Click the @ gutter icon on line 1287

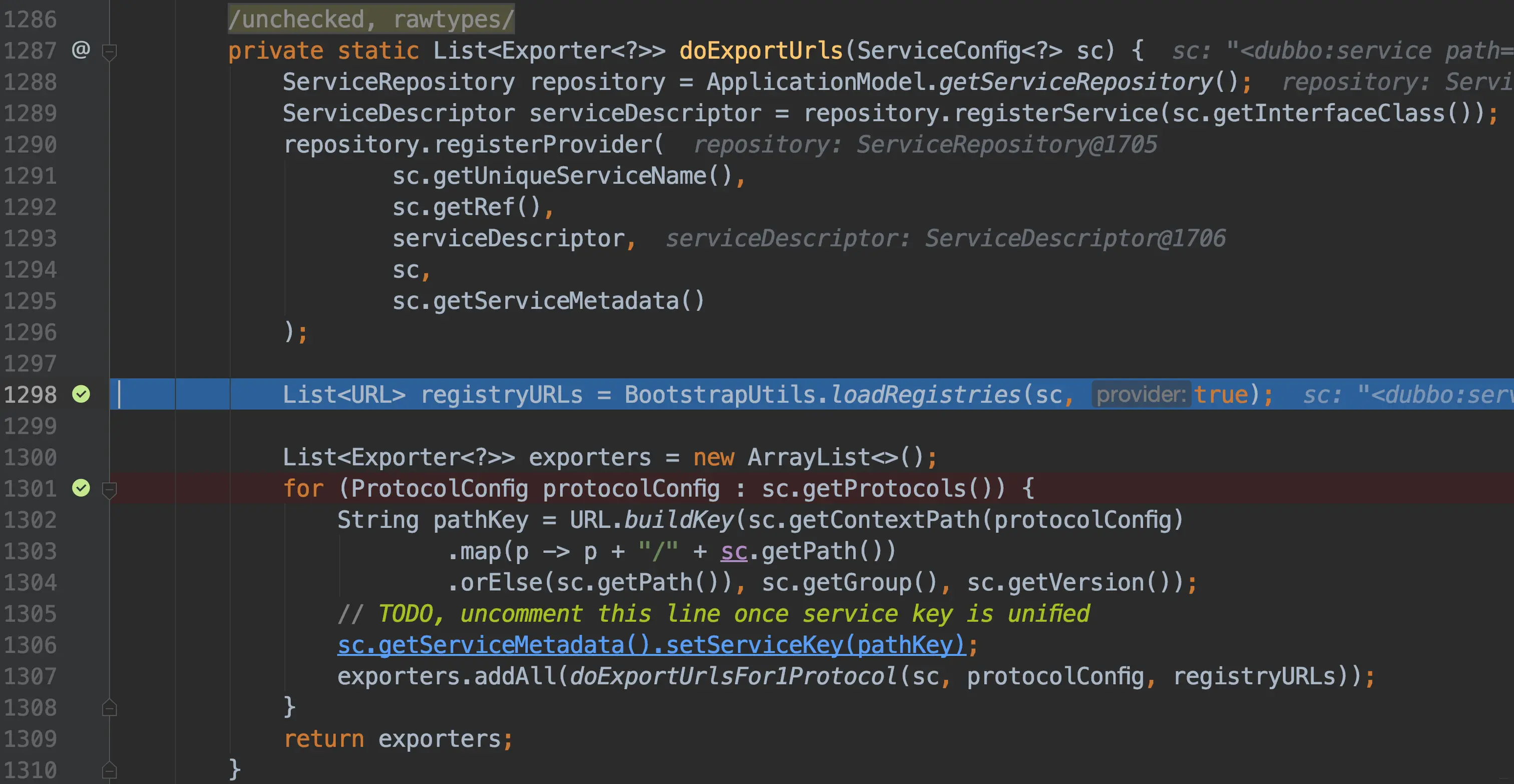(x=81, y=50)
